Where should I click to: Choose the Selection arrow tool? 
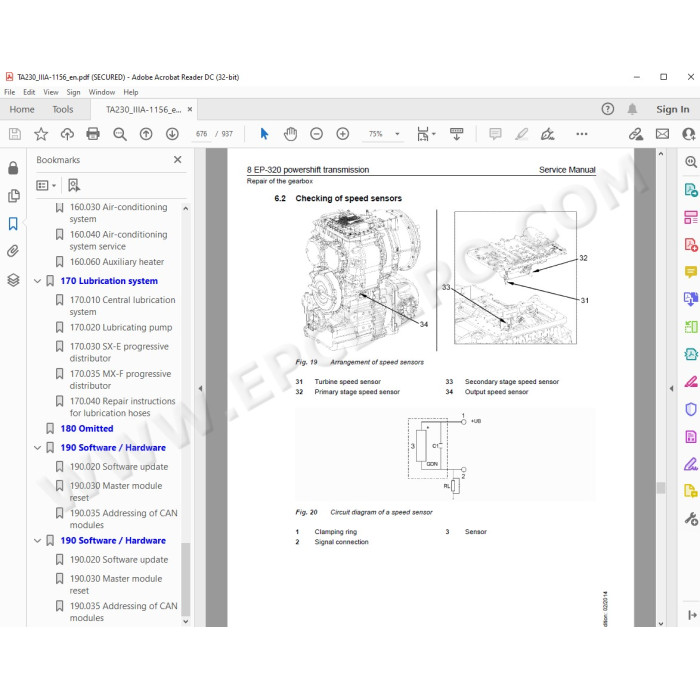click(x=264, y=134)
